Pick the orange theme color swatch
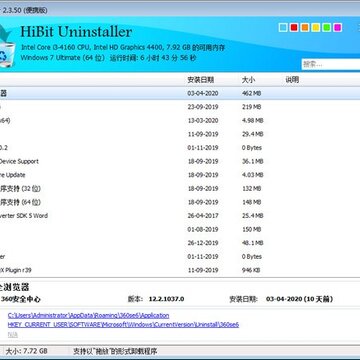Image resolution: width=360 pixels, height=360 pixels. (x=305, y=28)
